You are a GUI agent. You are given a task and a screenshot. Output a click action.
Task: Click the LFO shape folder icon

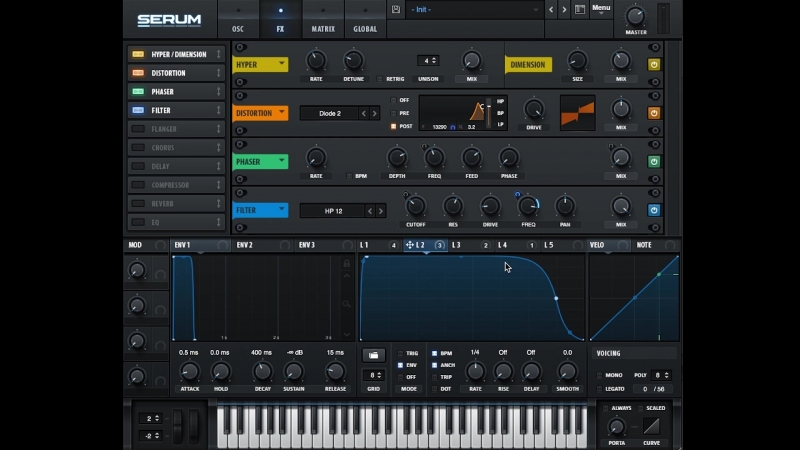pos(373,355)
